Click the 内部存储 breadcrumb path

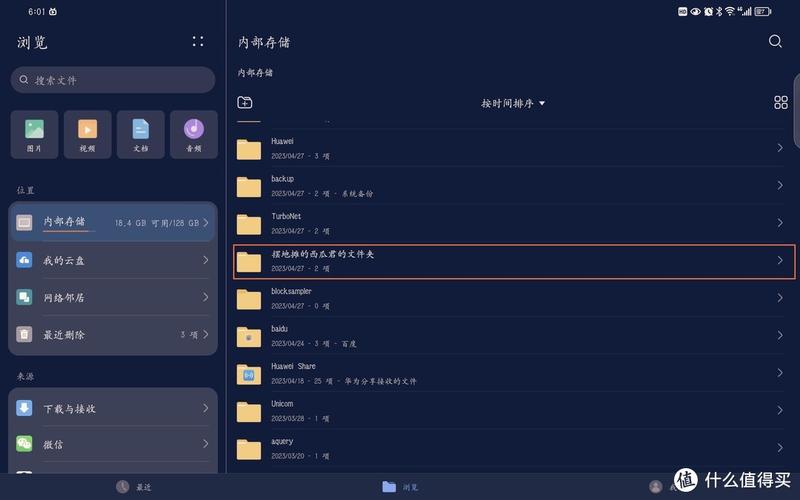tap(255, 72)
